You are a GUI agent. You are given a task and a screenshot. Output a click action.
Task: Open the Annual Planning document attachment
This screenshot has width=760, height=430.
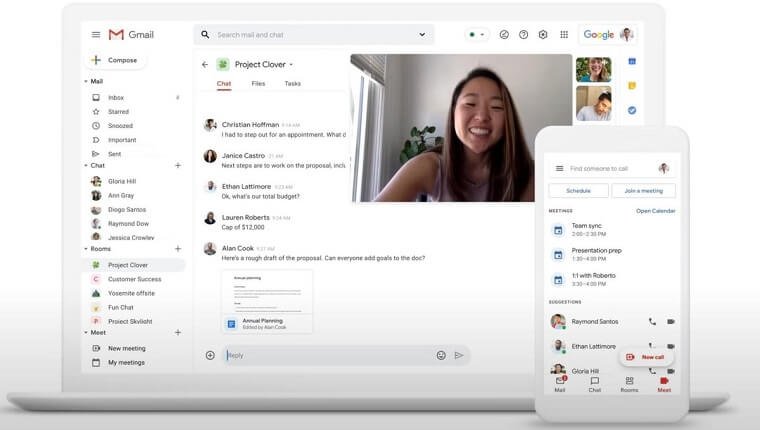click(267, 301)
